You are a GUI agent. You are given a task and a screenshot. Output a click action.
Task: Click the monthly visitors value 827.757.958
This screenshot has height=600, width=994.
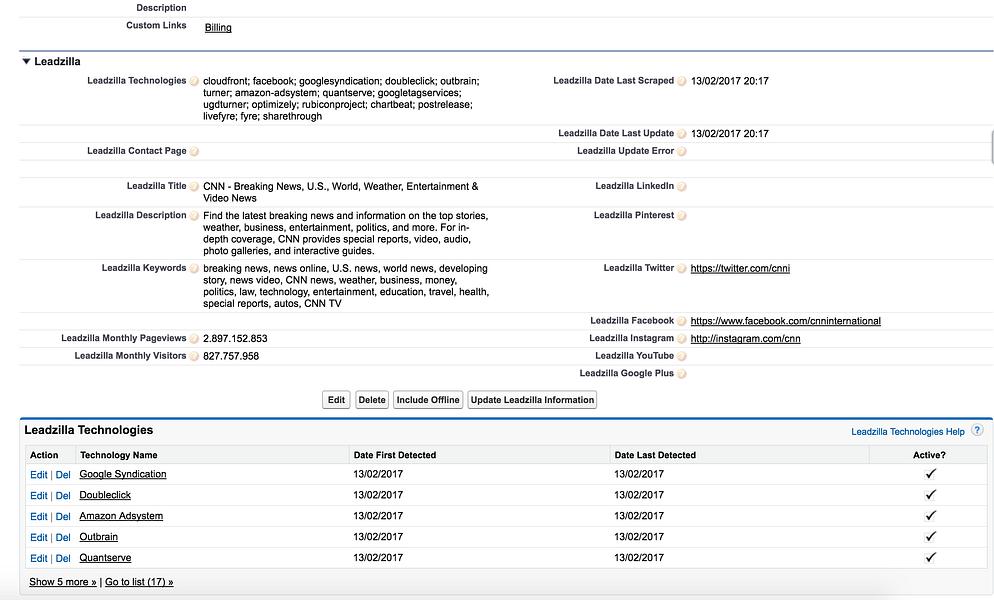click(231, 356)
